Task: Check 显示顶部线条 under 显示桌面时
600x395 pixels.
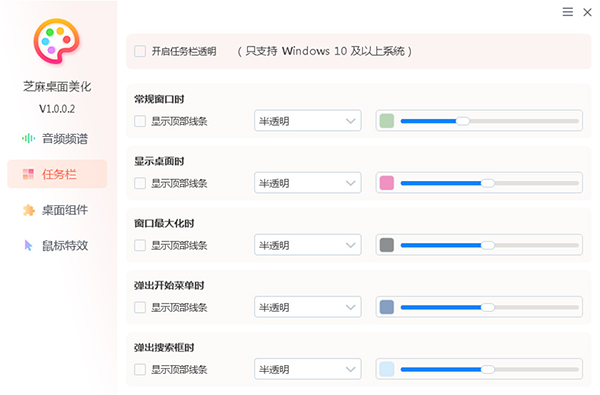Action: coord(140,183)
